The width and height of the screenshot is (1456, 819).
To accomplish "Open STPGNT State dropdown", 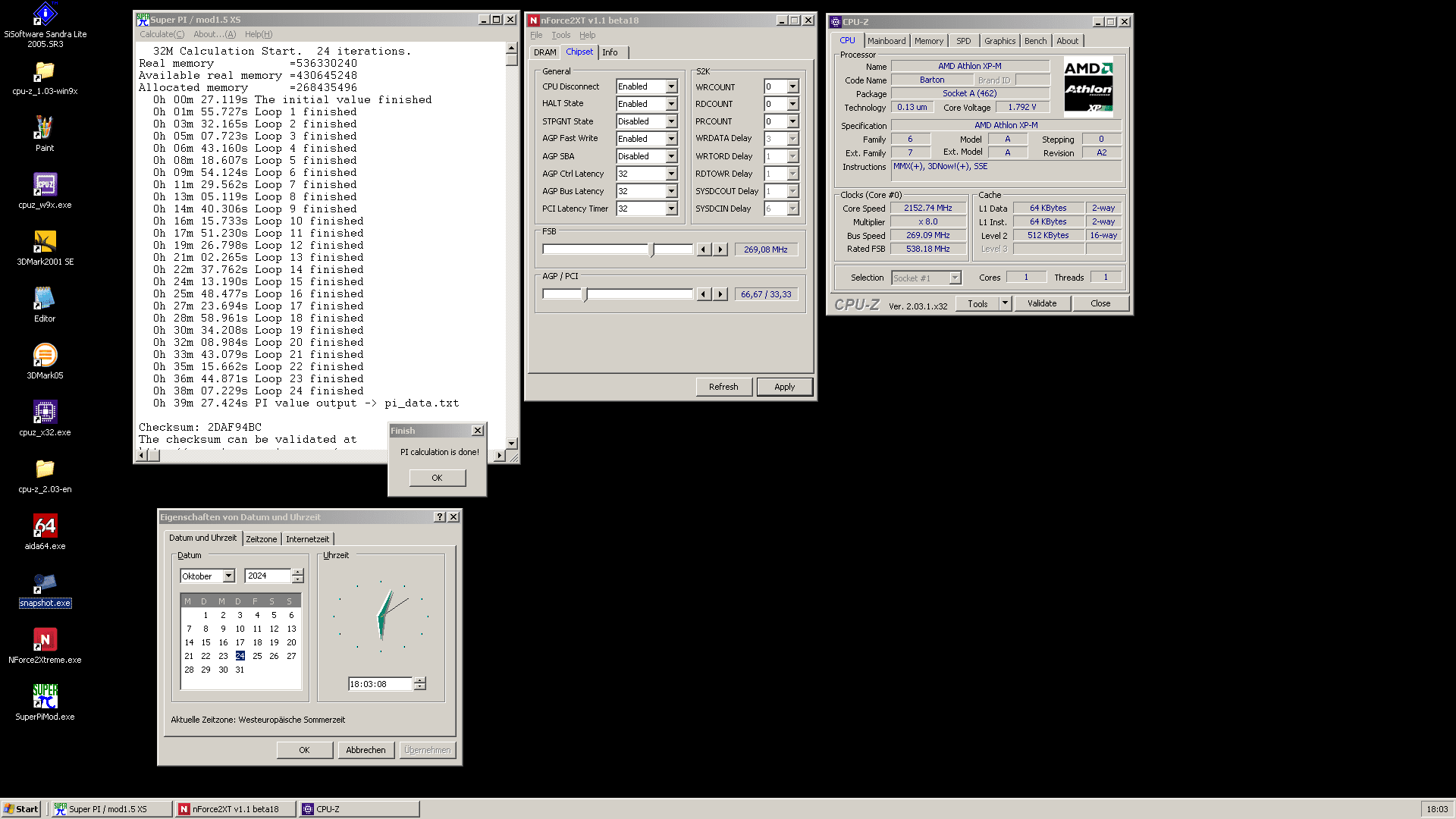I will click(671, 121).
